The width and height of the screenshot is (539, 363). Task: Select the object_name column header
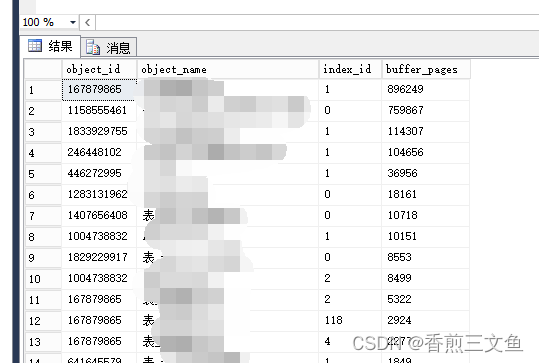click(x=228, y=69)
